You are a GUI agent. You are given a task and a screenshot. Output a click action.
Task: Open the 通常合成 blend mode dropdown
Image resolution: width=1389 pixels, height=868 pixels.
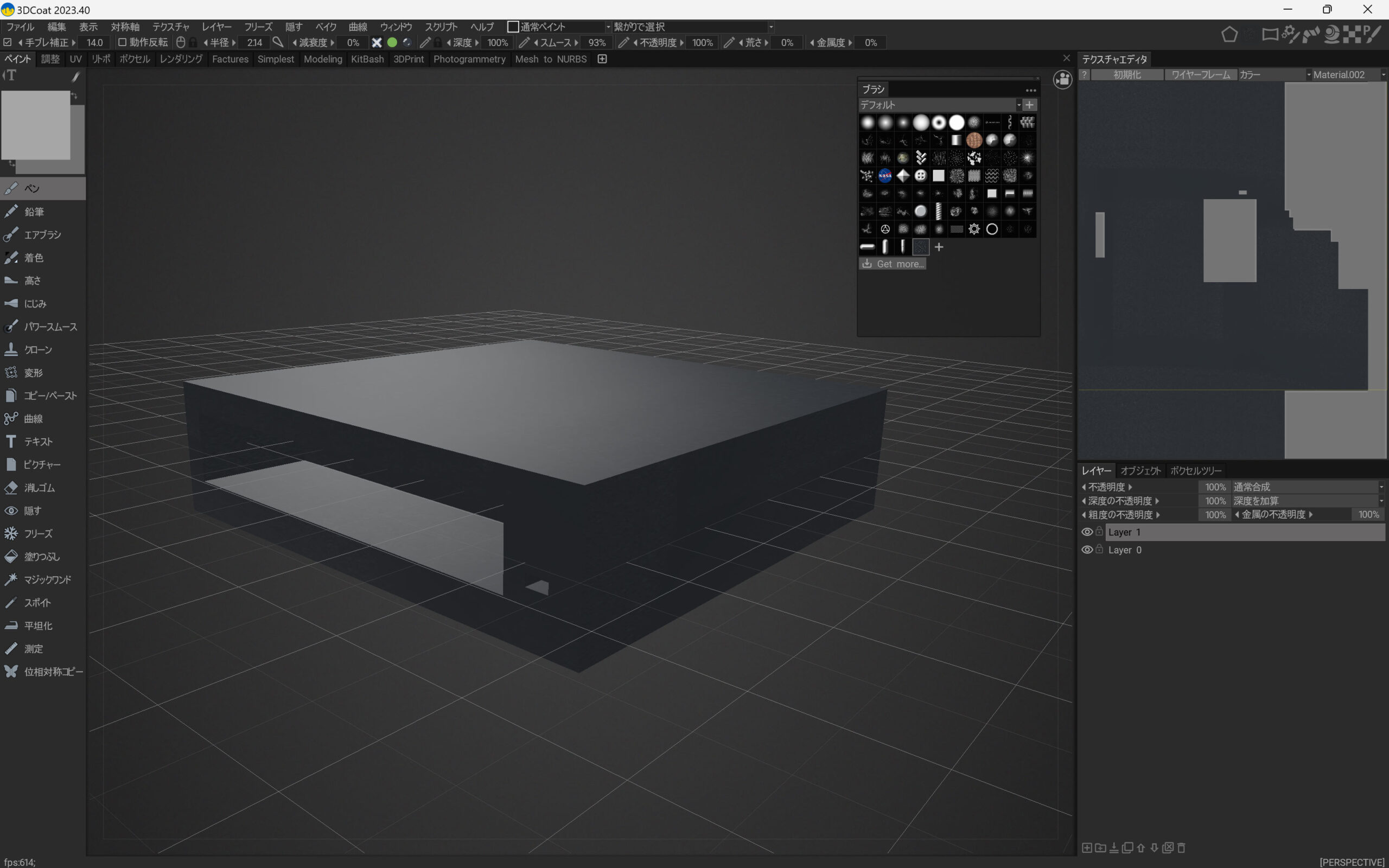coord(1308,487)
